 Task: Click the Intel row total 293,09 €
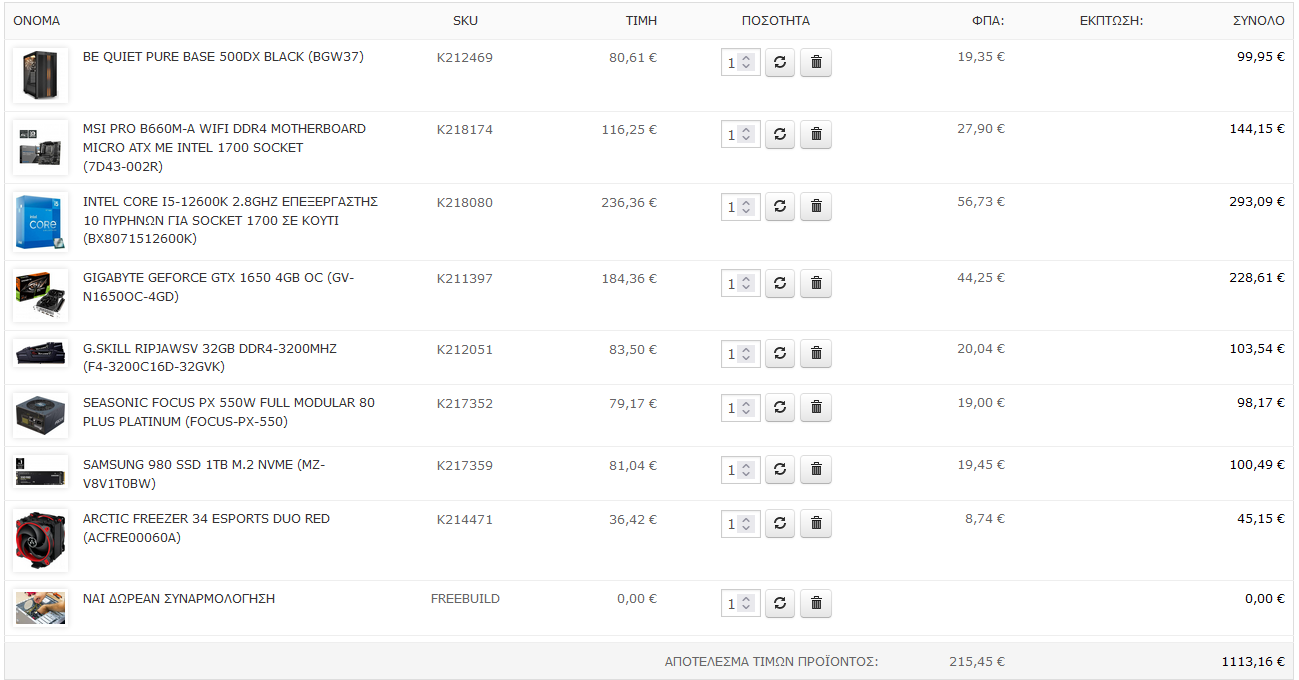(x=1257, y=201)
